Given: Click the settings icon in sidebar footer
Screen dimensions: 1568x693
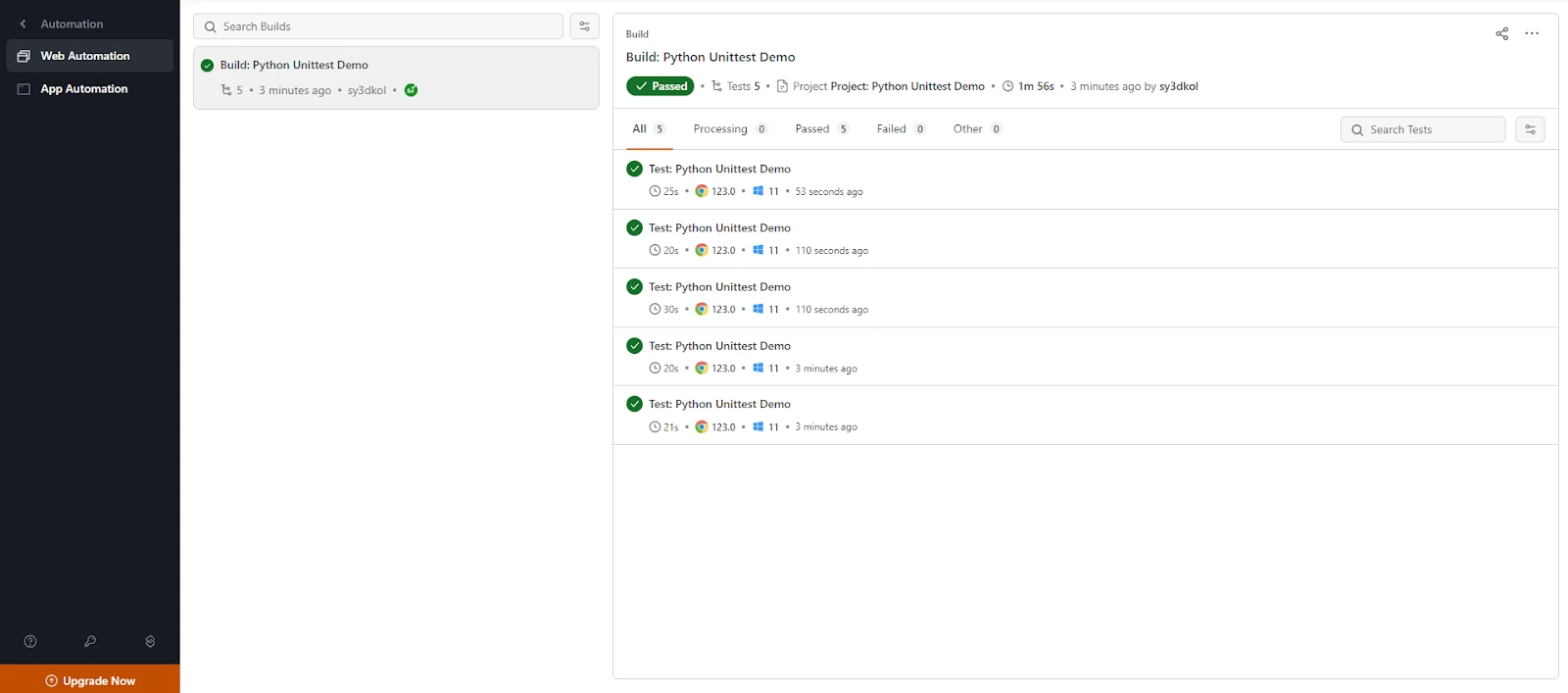Looking at the screenshot, I should coord(150,641).
